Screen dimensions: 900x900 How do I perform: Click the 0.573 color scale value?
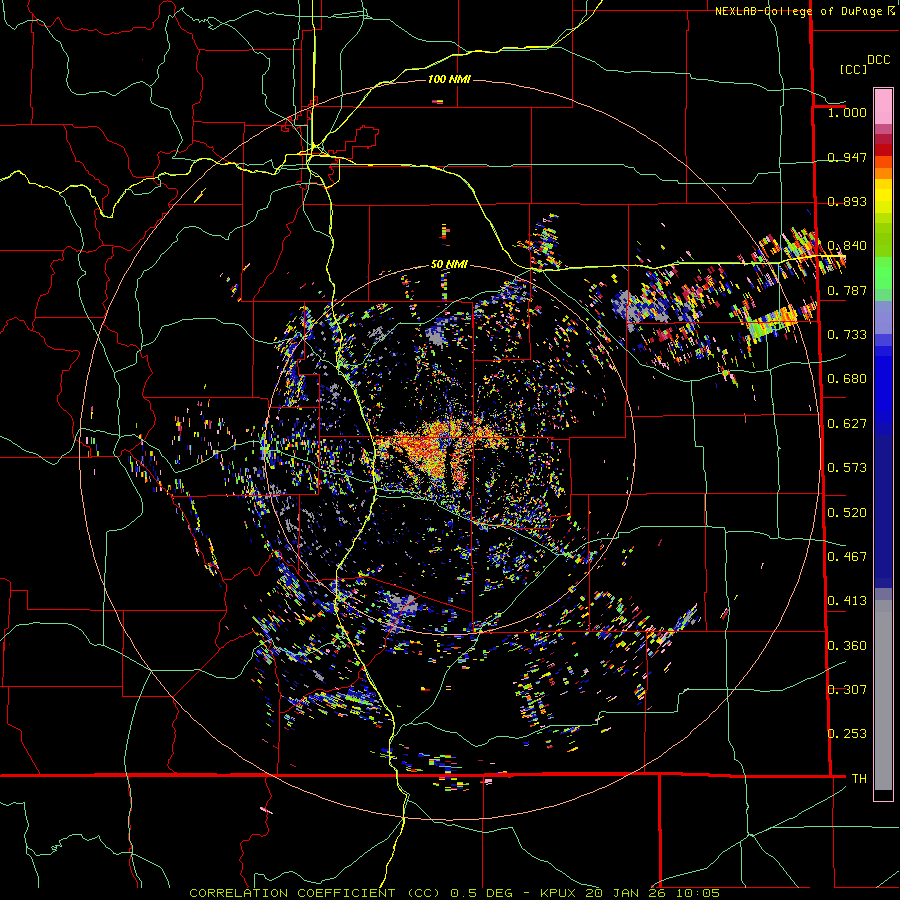[847, 468]
